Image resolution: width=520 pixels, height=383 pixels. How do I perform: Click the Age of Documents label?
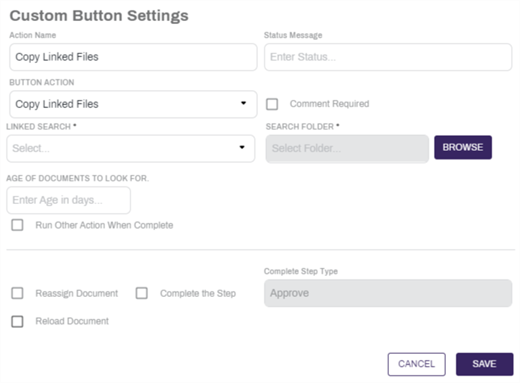77,178
